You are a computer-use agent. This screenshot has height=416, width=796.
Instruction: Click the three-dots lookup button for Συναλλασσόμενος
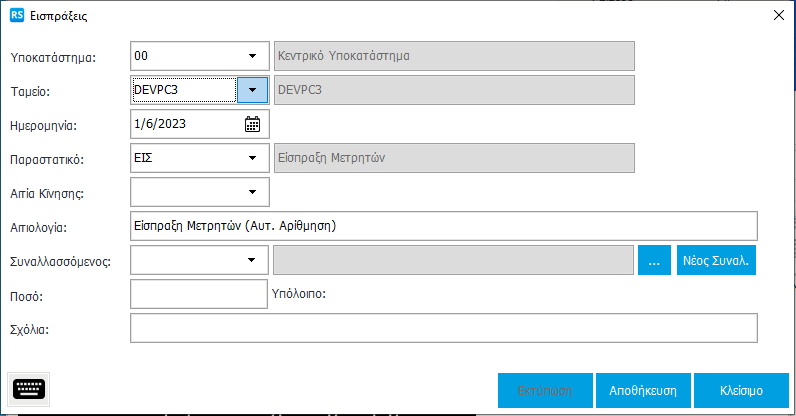coord(654,260)
